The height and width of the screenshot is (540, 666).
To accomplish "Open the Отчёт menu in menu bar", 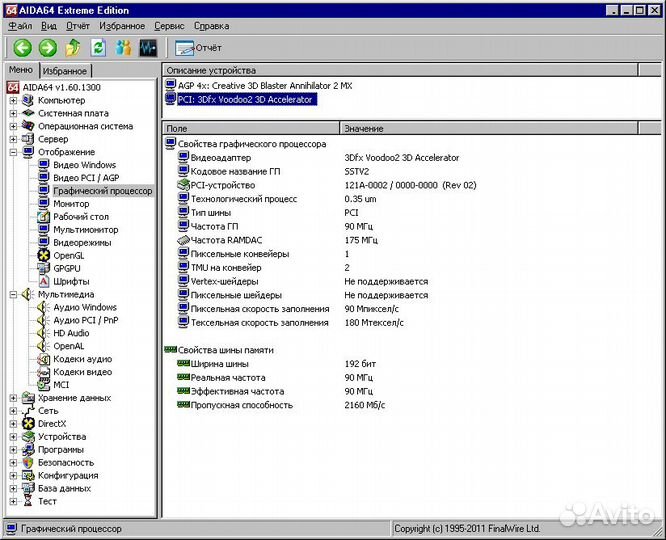I will (78, 26).
